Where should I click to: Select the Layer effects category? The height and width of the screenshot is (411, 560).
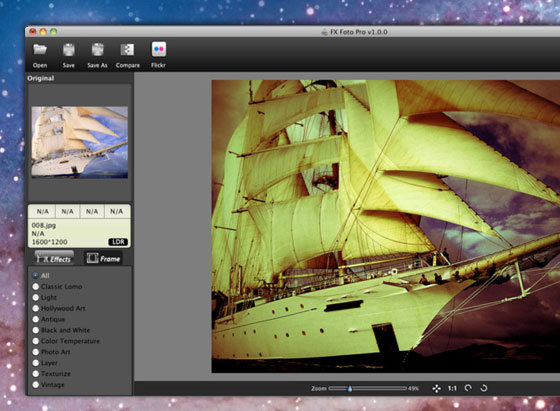[x=36, y=363]
